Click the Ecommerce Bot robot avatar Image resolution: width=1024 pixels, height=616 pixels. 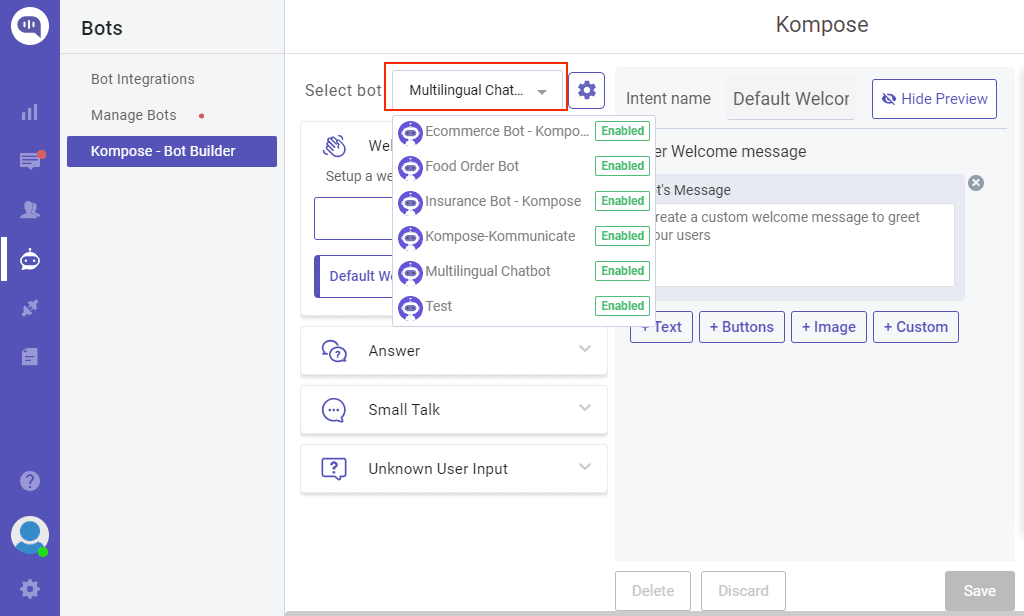pyautogui.click(x=410, y=132)
